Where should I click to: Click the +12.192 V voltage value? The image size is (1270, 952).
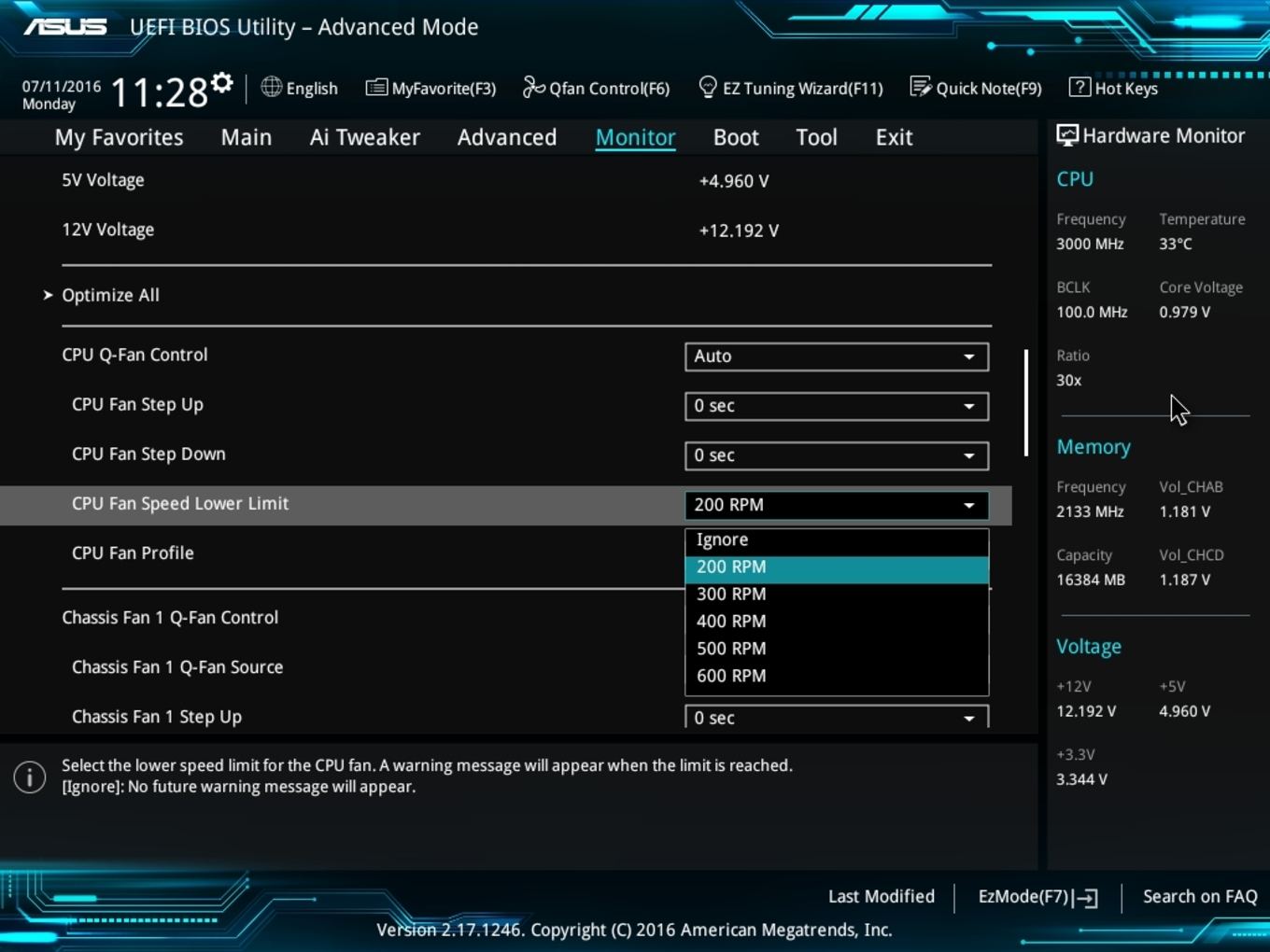pos(739,231)
